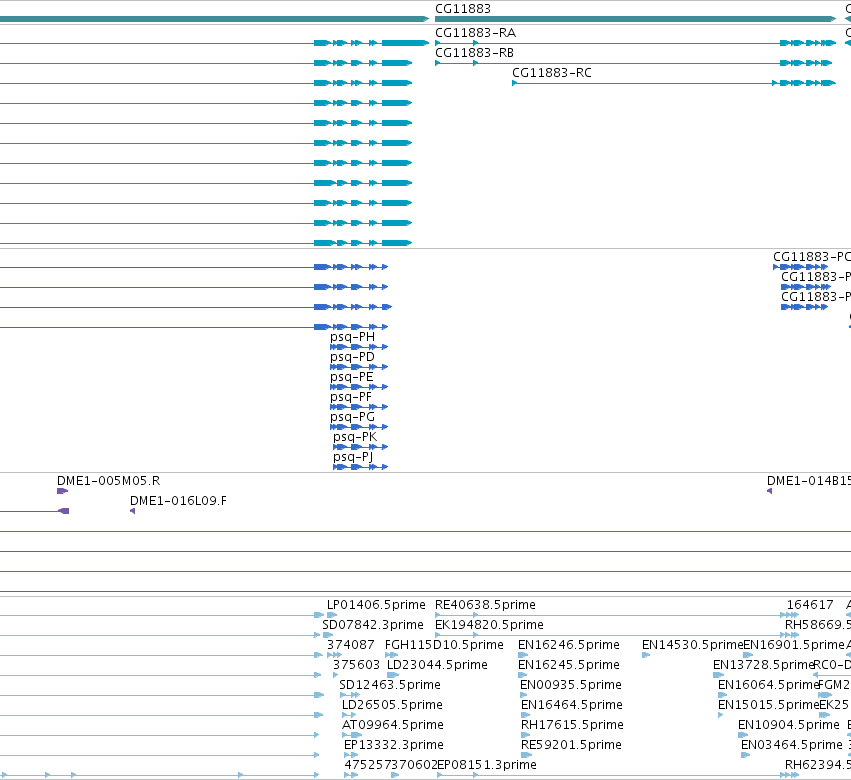851x780 pixels.
Task: Select the RE59201.5prime EST label
Action: (x=571, y=745)
